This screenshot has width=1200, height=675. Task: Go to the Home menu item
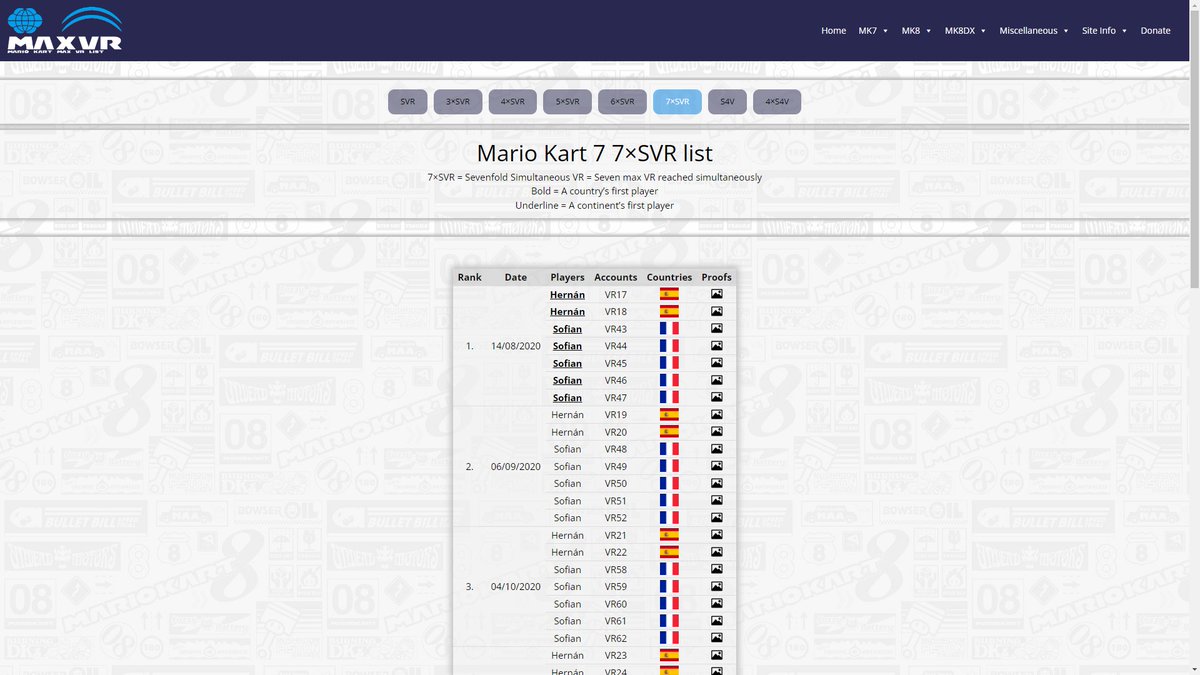pos(833,30)
